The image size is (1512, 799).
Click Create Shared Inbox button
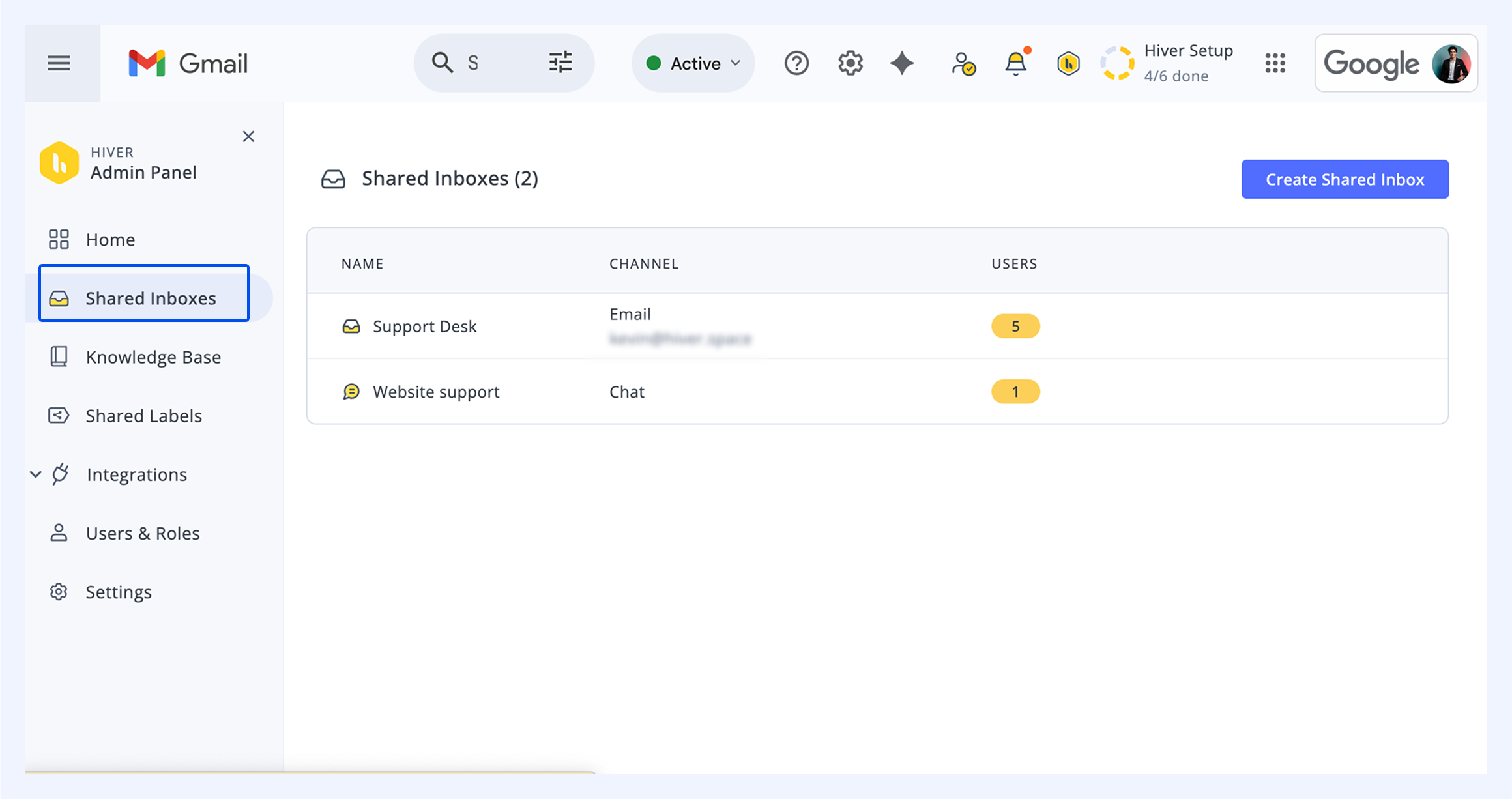coord(1345,179)
